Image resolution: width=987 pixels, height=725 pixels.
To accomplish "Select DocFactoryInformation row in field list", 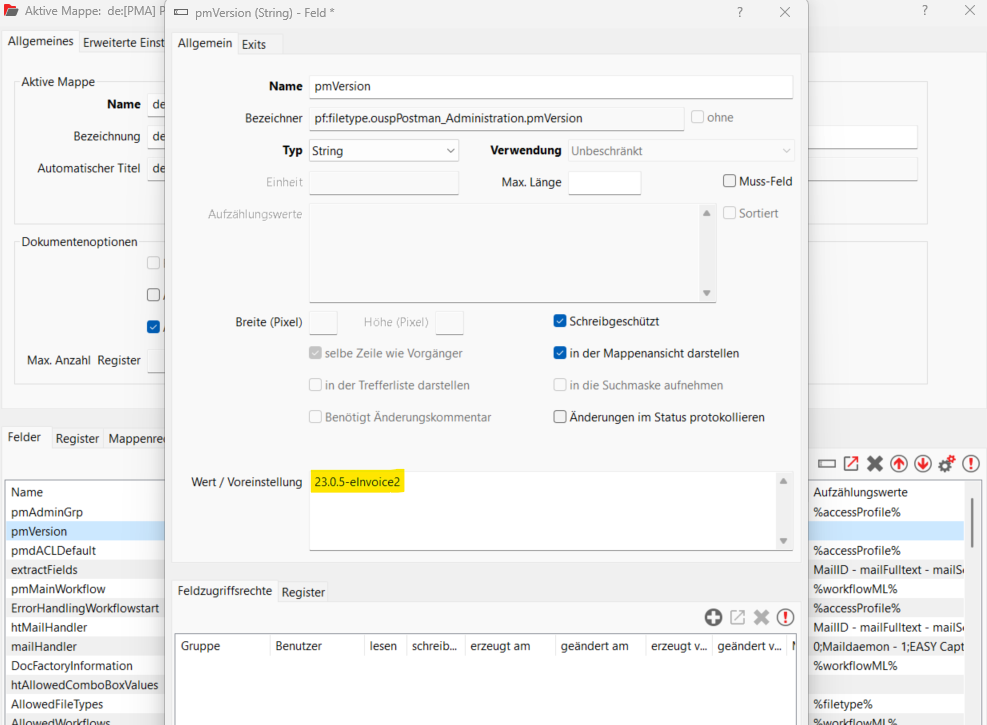I will click(x=85, y=665).
